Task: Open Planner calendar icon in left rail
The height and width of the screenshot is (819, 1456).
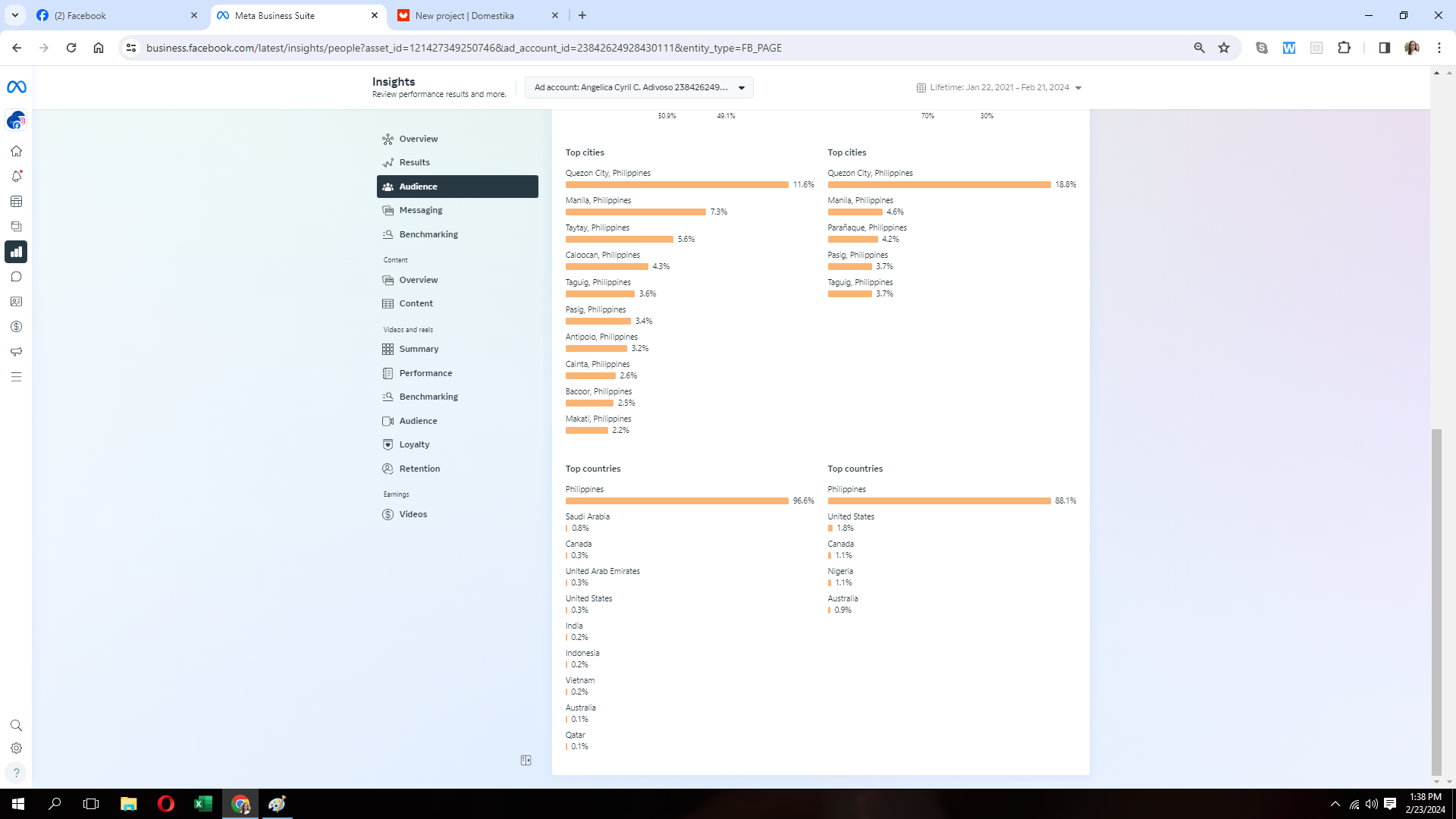Action: pyautogui.click(x=16, y=201)
